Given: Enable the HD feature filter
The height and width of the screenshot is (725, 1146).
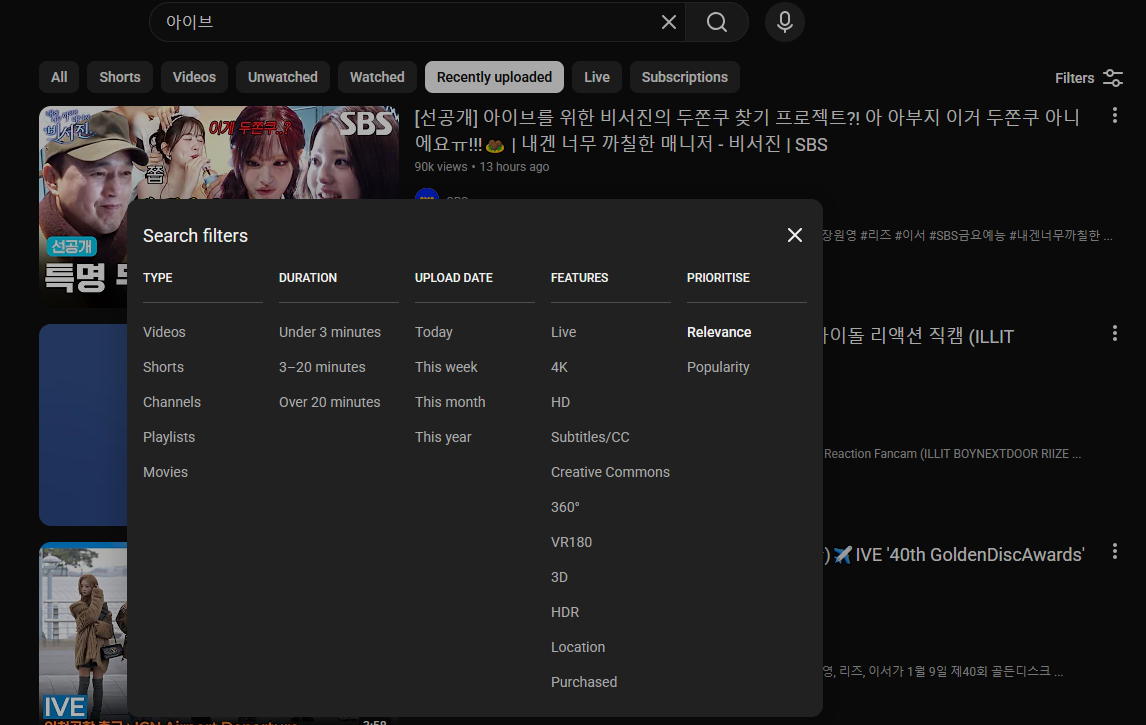Looking at the screenshot, I should pyautogui.click(x=561, y=402).
